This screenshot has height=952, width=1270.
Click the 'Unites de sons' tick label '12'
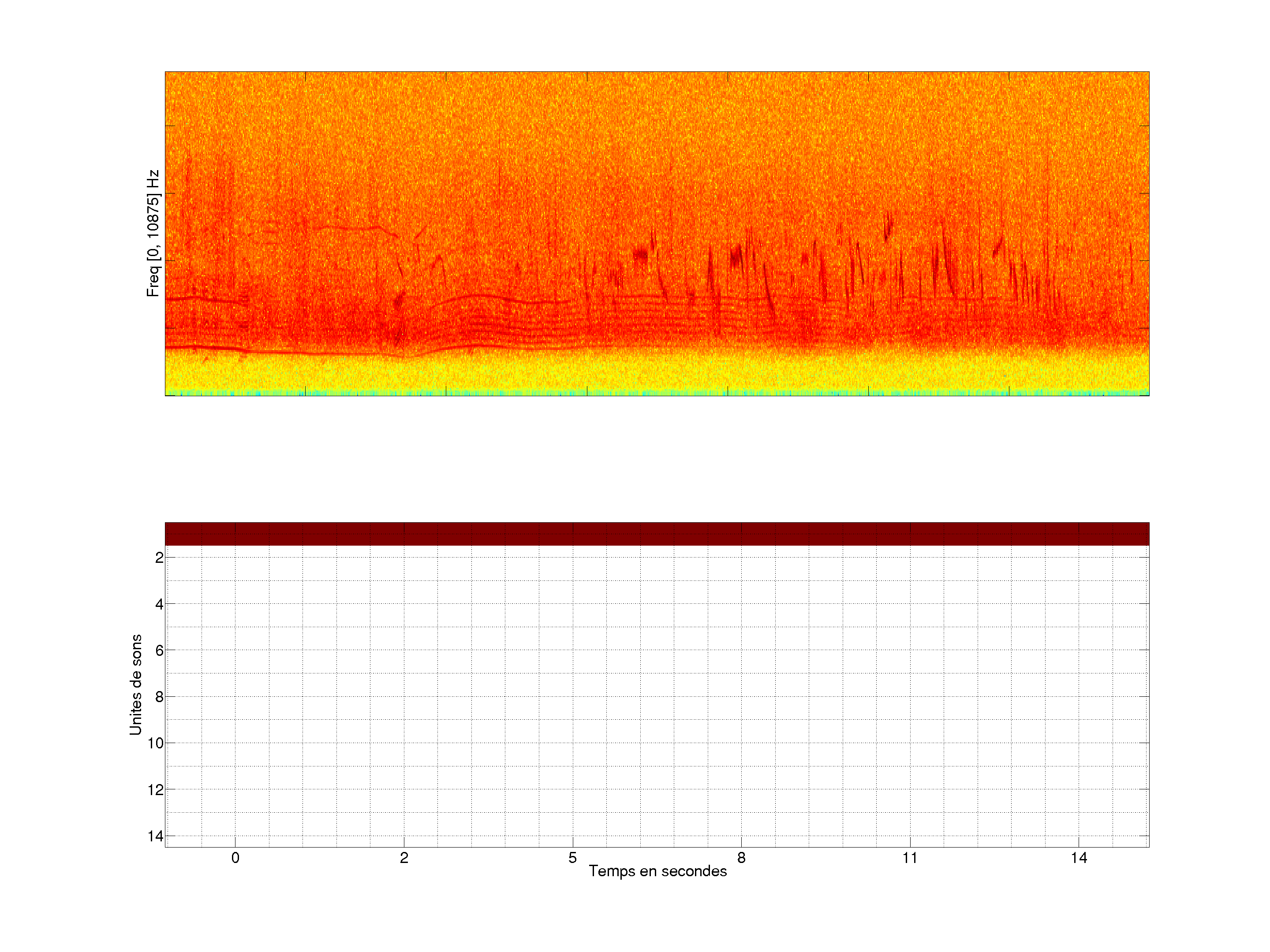156,790
